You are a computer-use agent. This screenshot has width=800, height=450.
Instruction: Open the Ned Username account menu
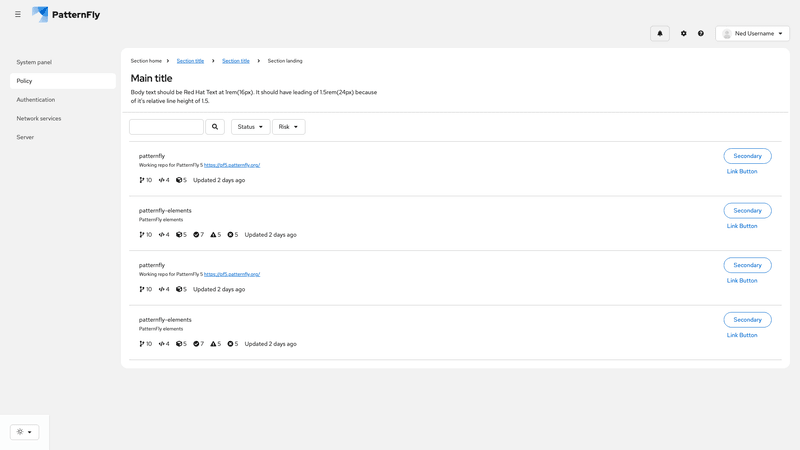pyautogui.click(x=753, y=34)
